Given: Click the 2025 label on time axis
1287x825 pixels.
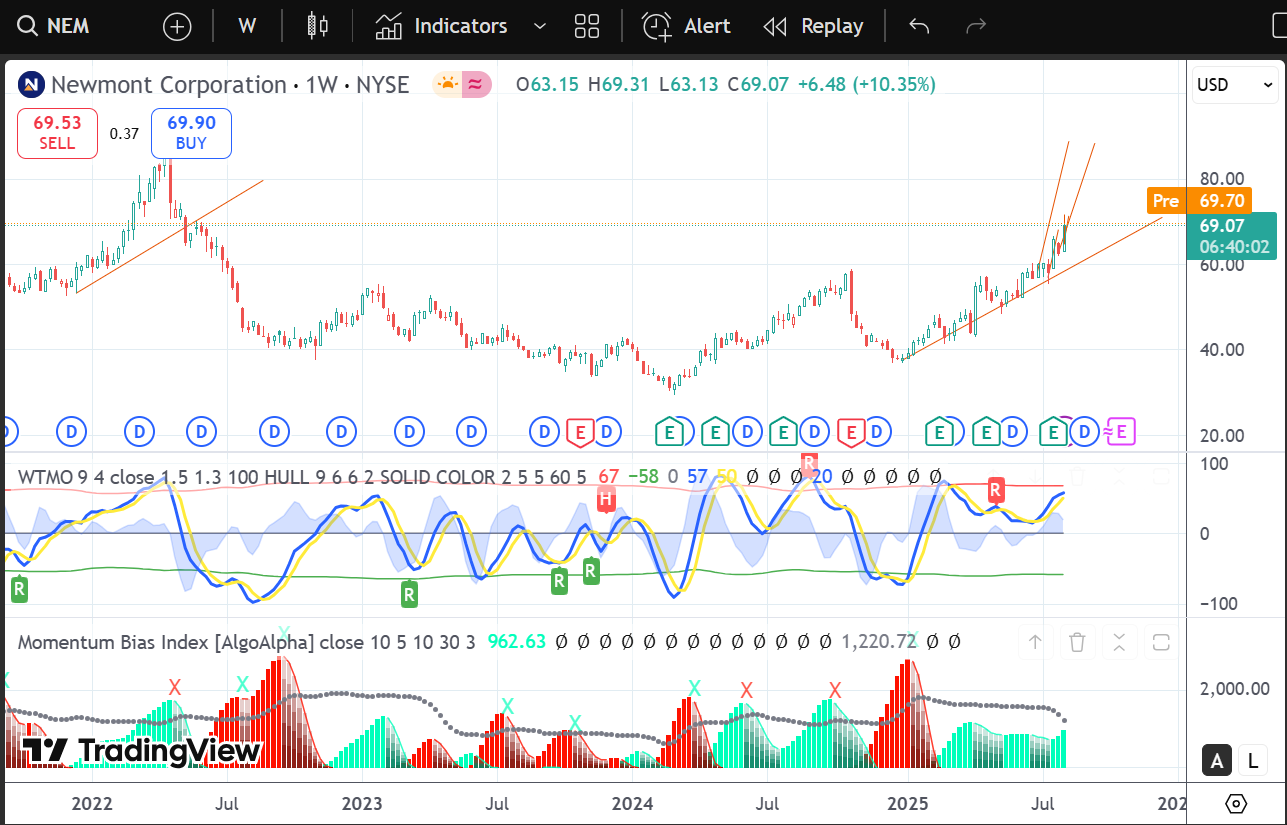Looking at the screenshot, I should coord(909,803).
